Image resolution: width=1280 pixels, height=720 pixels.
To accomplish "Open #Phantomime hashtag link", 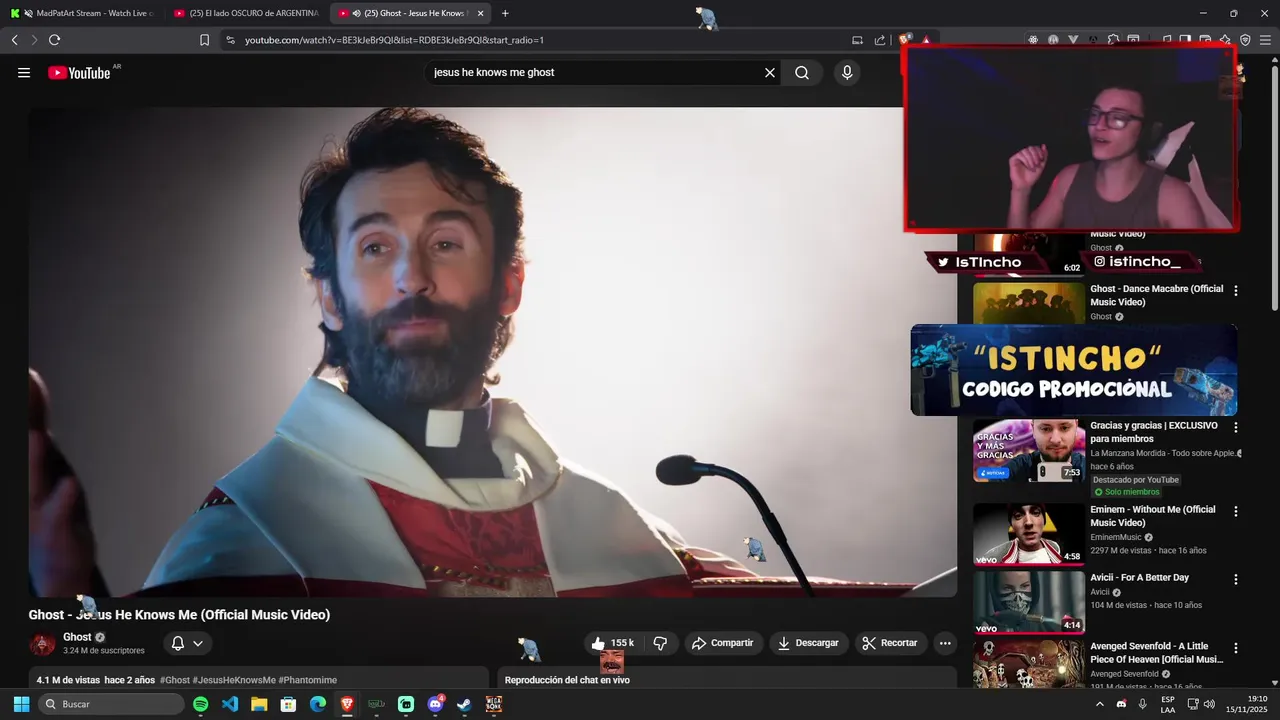I will click(308, 680).
